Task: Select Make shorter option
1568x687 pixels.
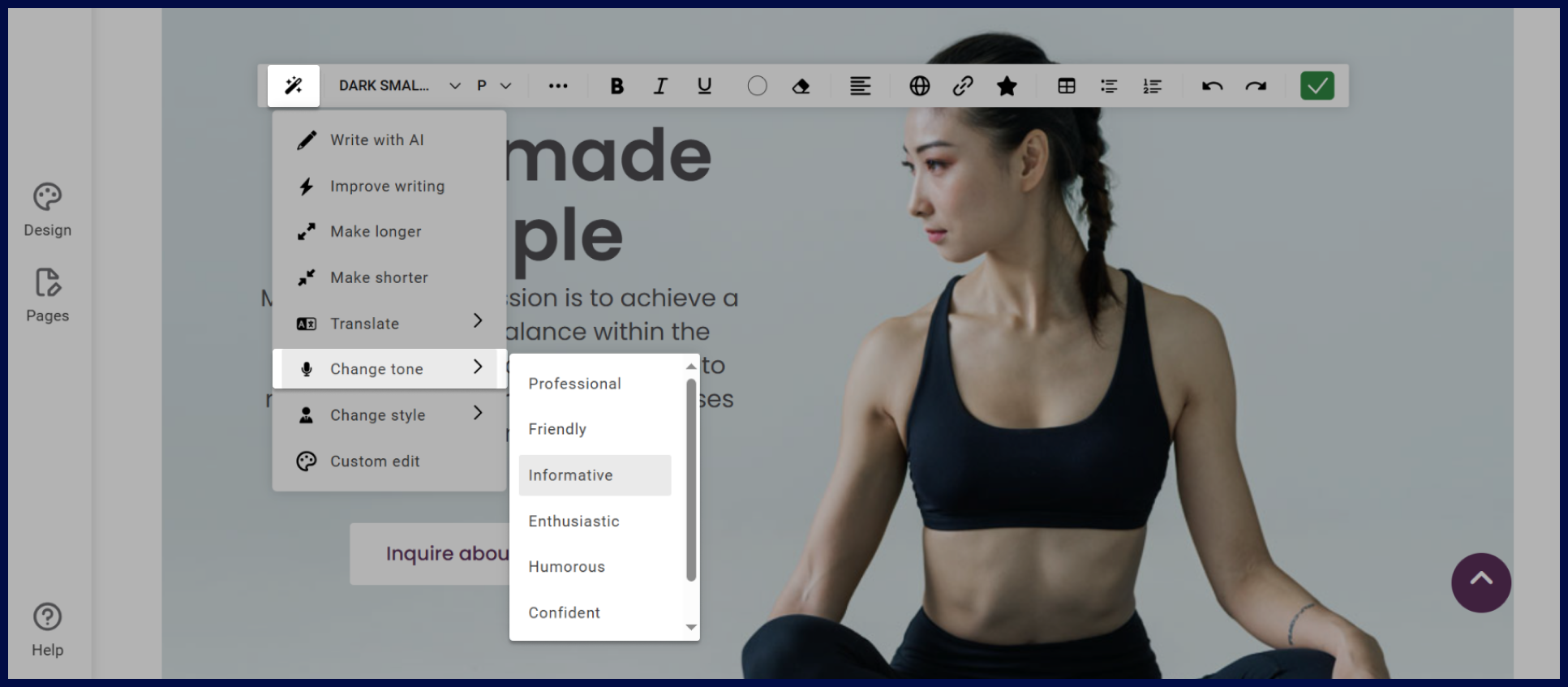Action: (389, 277)
